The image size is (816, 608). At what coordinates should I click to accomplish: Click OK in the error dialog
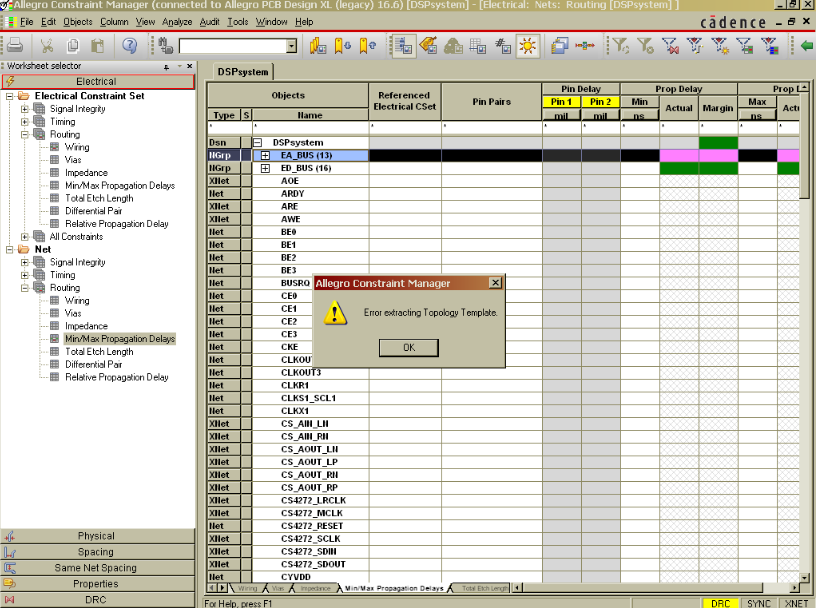408,347
